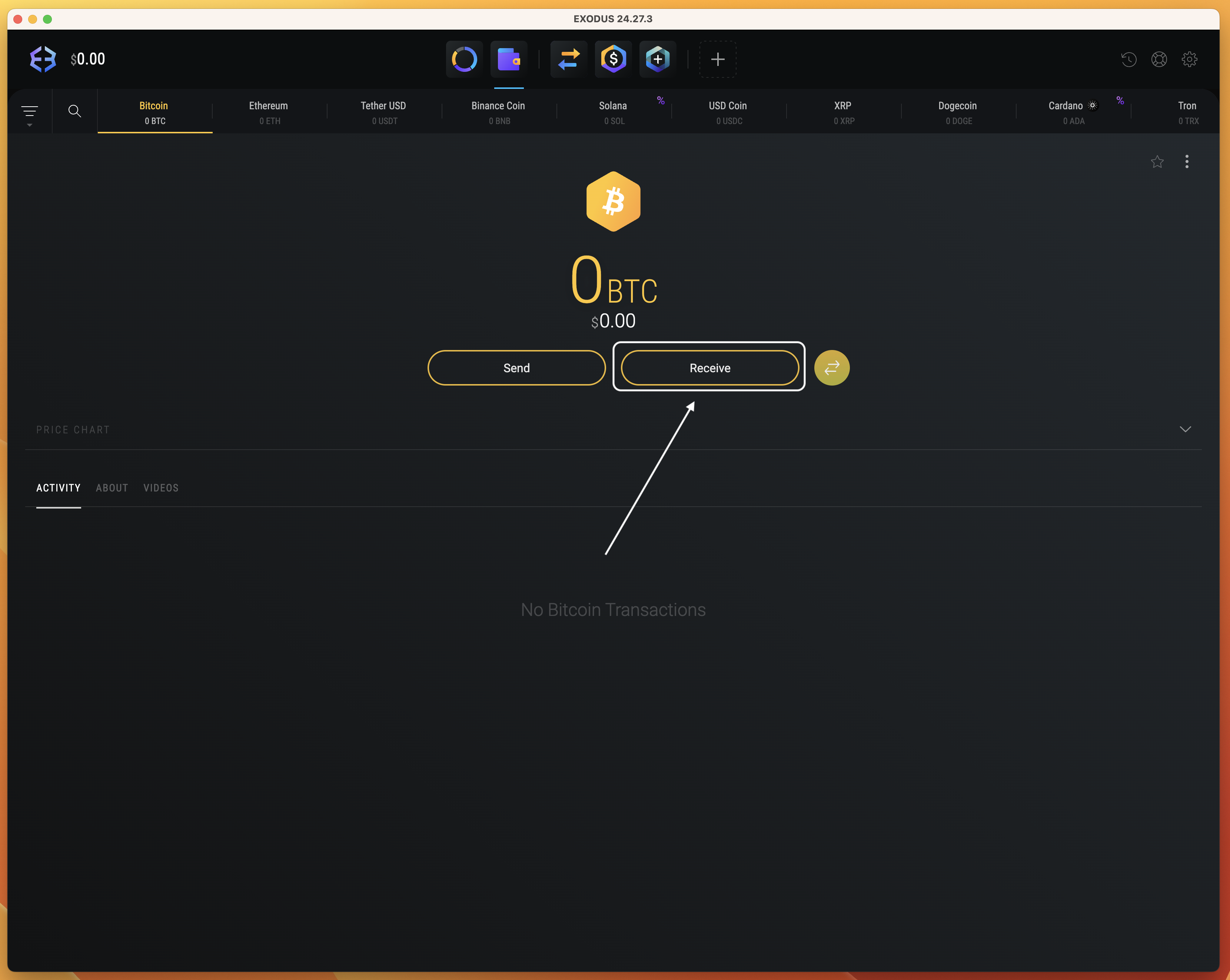Open the three-dot options menu
This screenshot has width=1230, height=980.
(x=1187, y=161)
